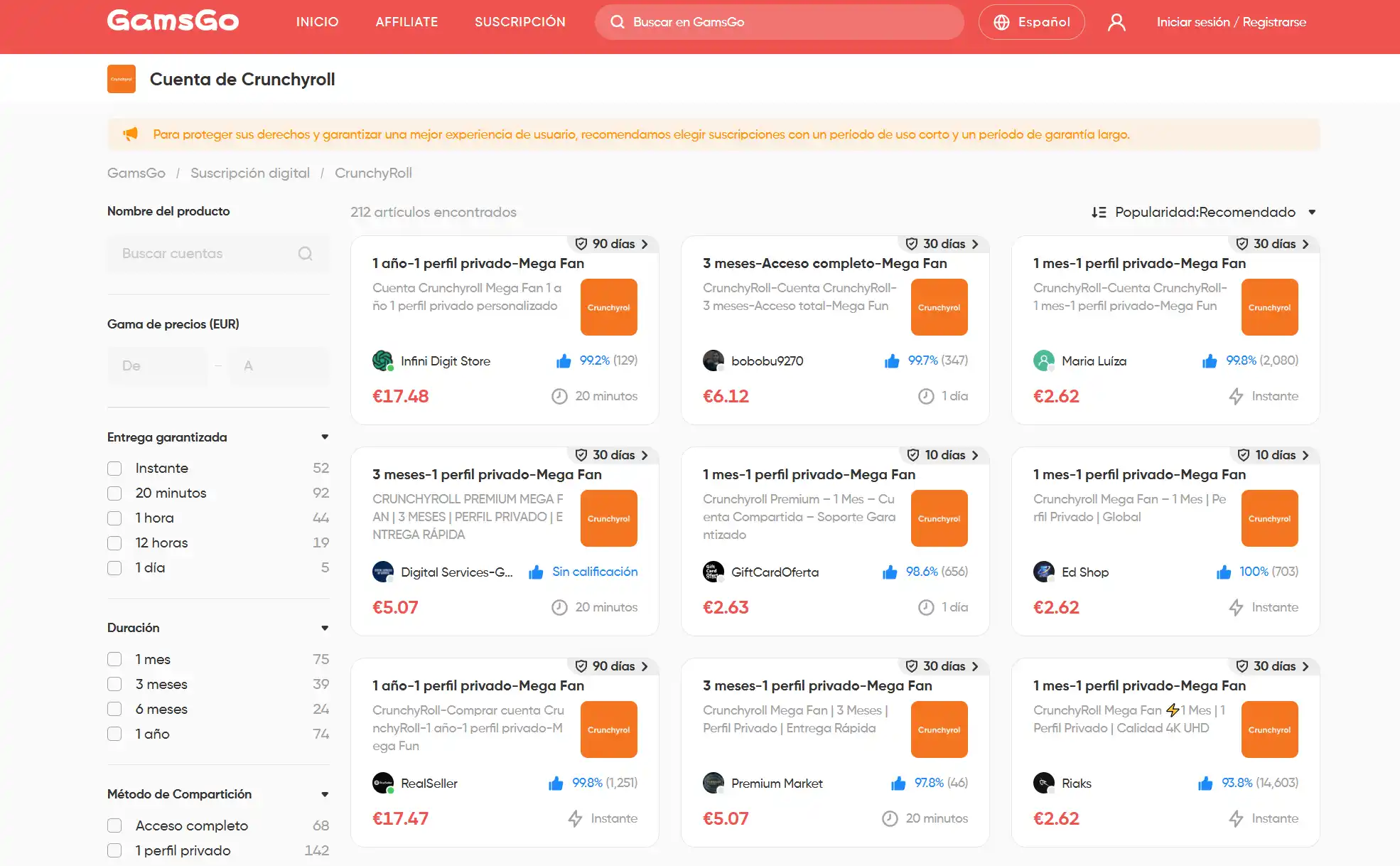Click the search icon in Buscar cuentas field

306,254
